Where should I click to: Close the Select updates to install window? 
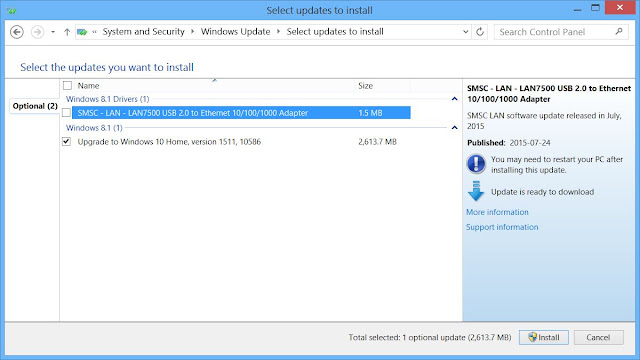point(620,8)
